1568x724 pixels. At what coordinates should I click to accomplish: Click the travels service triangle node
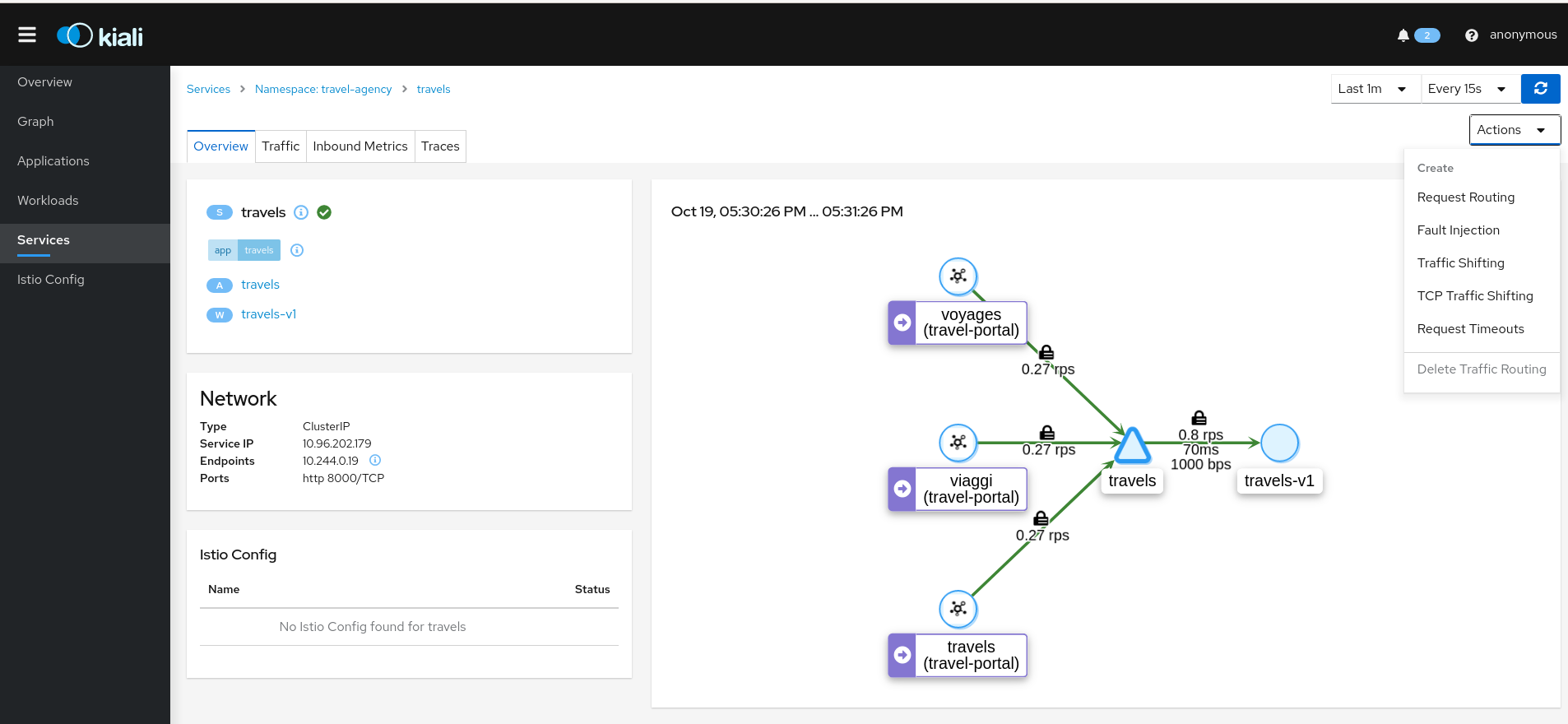[x=1132, y=446]
